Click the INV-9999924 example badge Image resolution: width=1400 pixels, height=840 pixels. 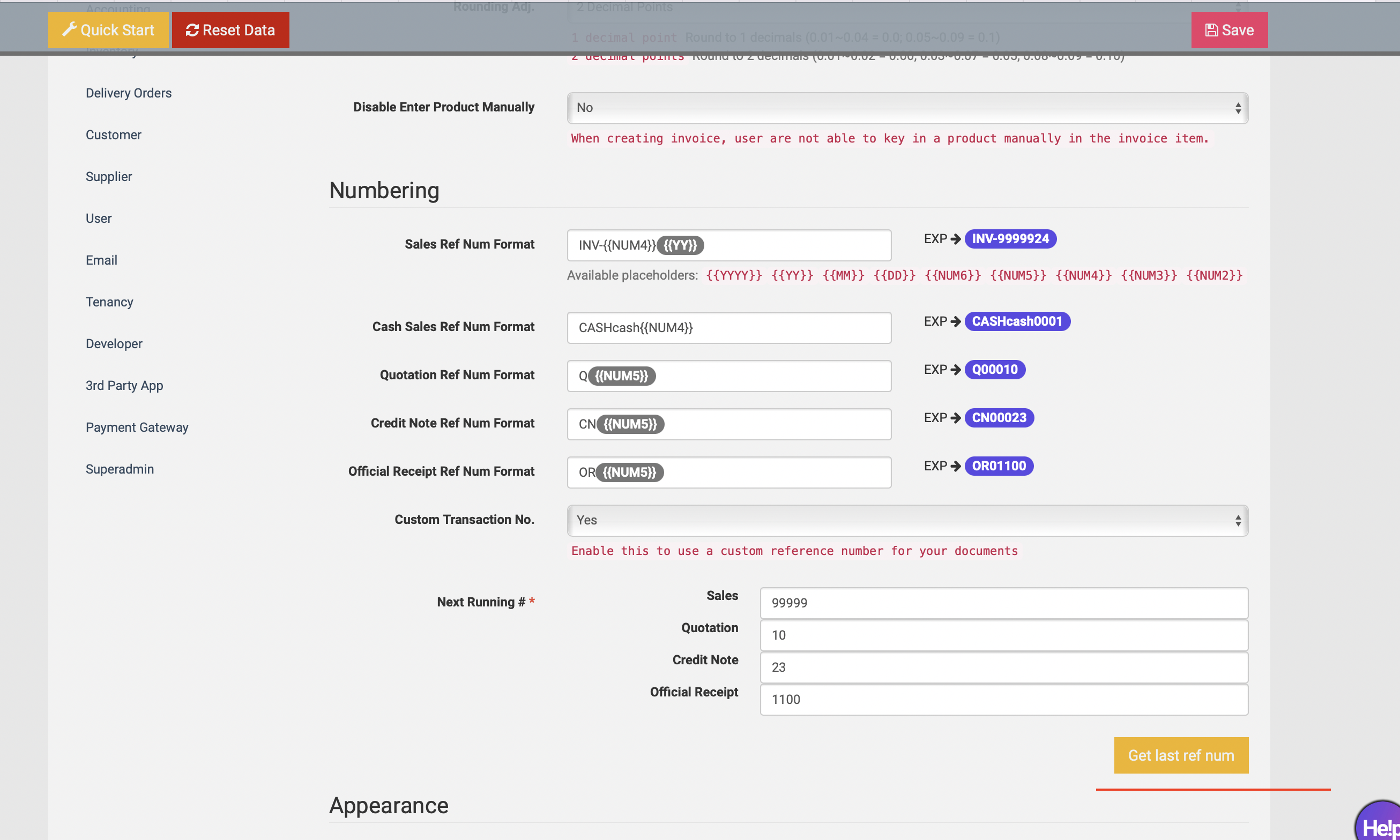tap(1010, 239)
